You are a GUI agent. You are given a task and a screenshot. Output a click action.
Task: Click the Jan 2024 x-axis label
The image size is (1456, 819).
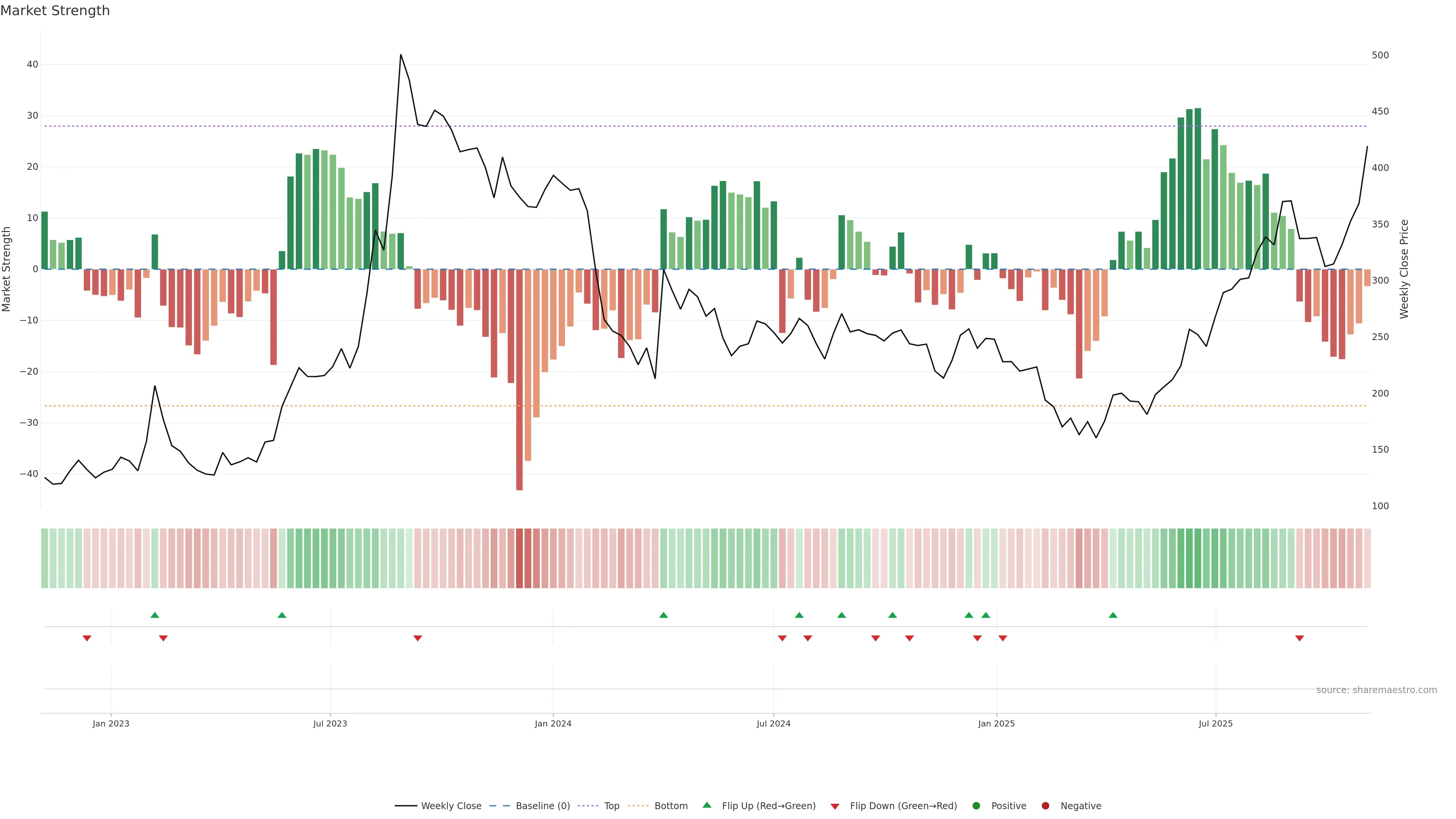pos(553,723)
